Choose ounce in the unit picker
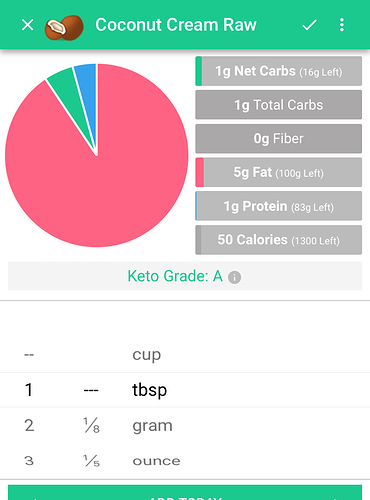The image size is (370, 500). click(x=156, y=461)
